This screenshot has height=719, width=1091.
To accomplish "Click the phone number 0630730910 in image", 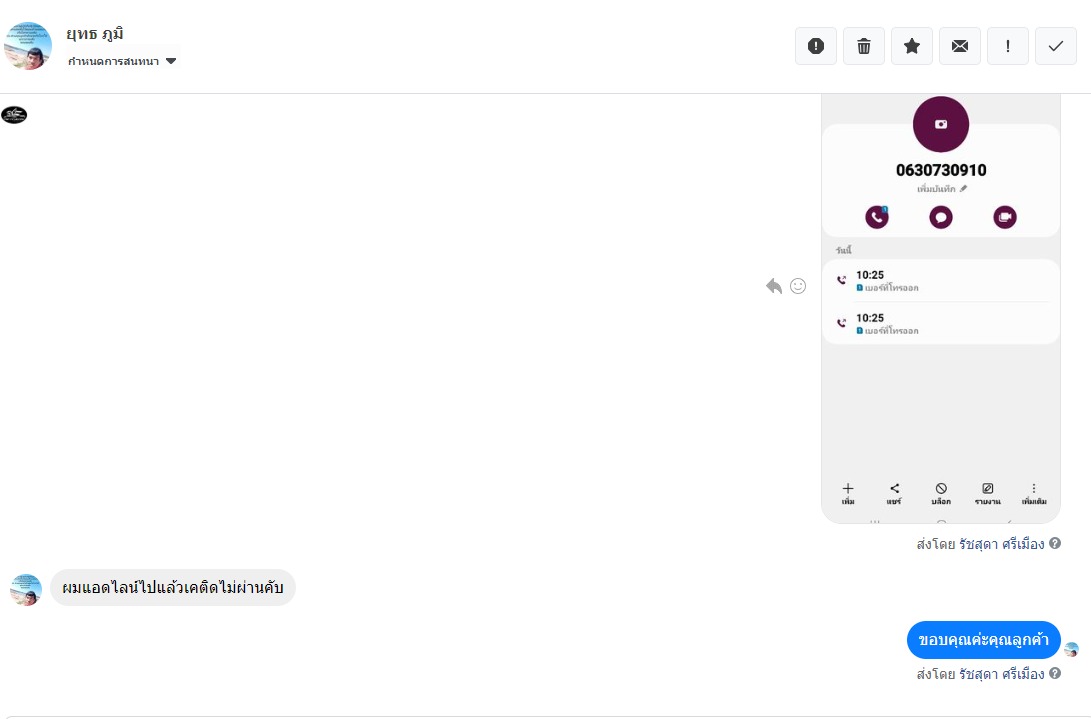I will [941, 170].
